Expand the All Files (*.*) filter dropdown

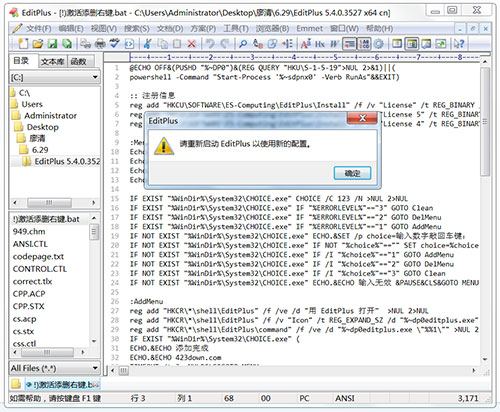point(55,368)
